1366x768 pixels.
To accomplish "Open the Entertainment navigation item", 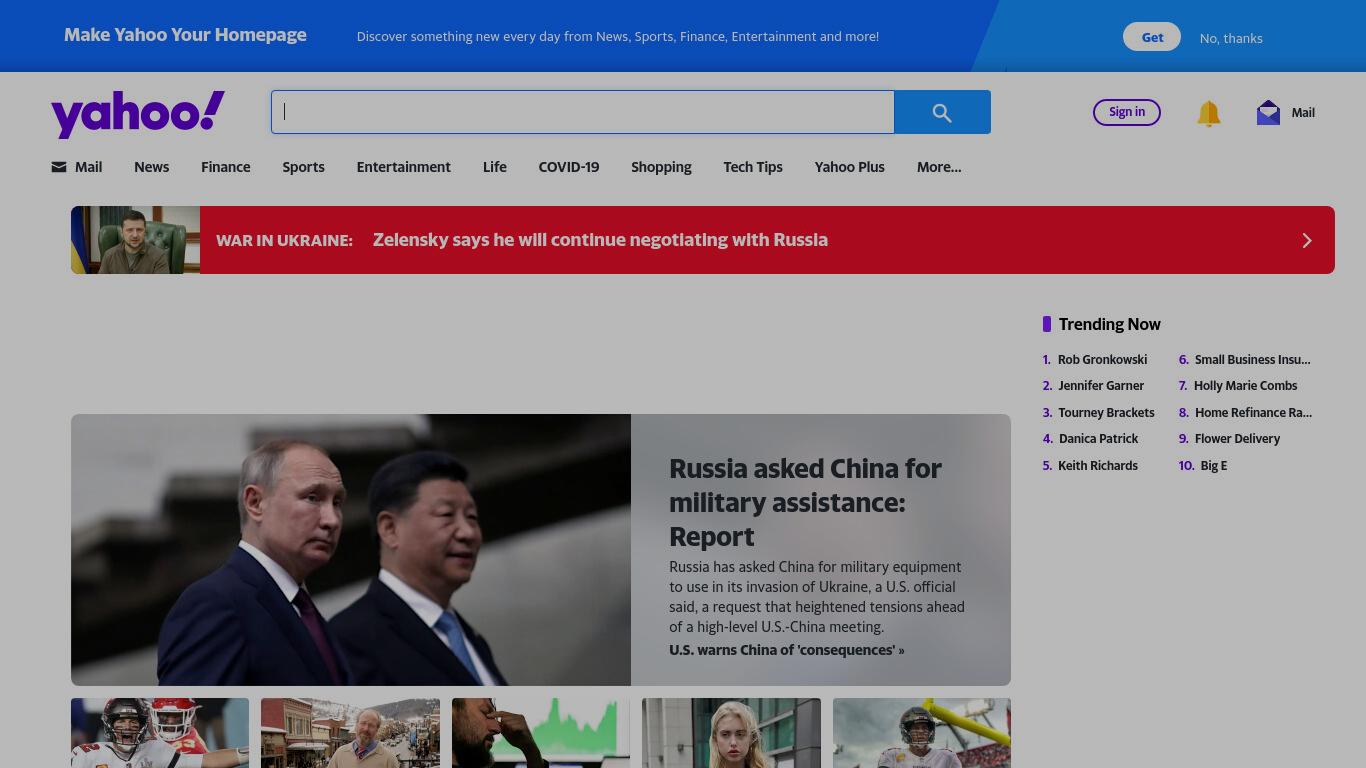I will tap(404, 167).
